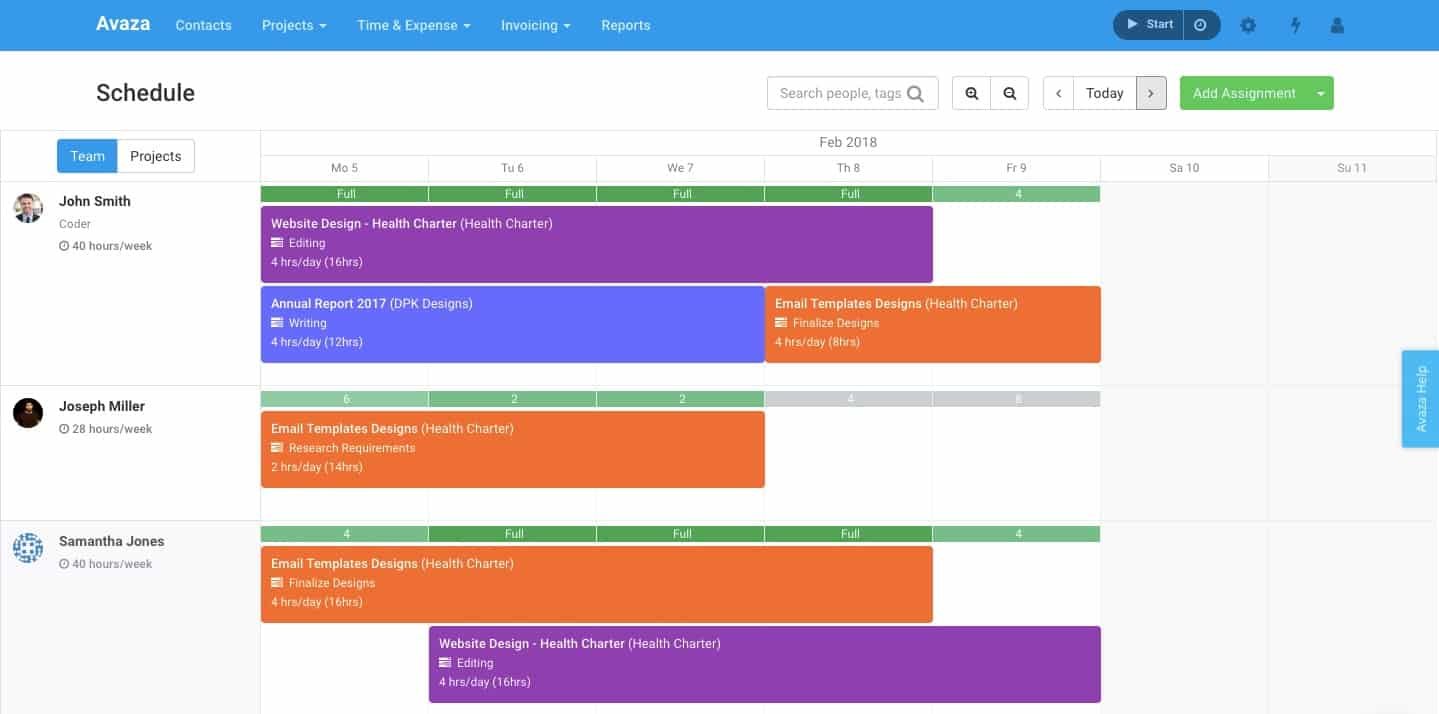Go to the Reports menu item
Image resolution: width=1439 pixels, height=714 pixels.
pos(625,25)
